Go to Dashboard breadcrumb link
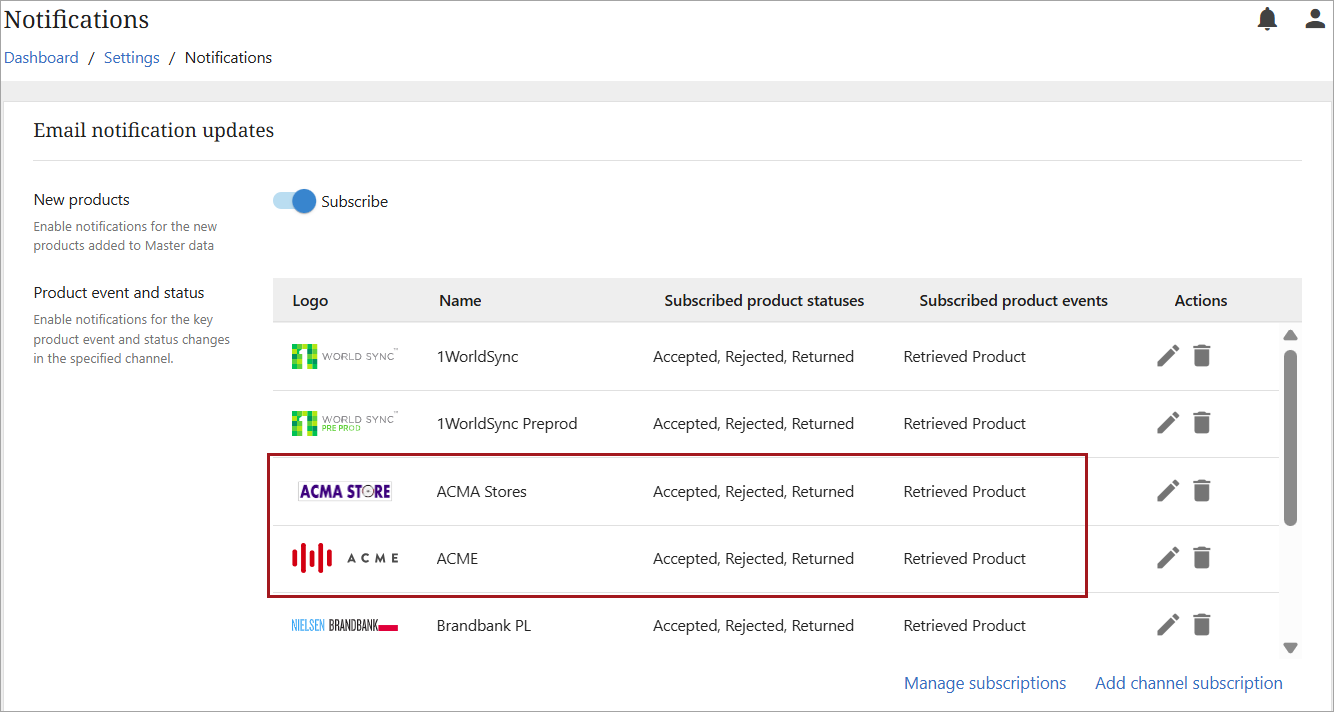This screenshot has width=1334, height=712. (x=41, y=58)
